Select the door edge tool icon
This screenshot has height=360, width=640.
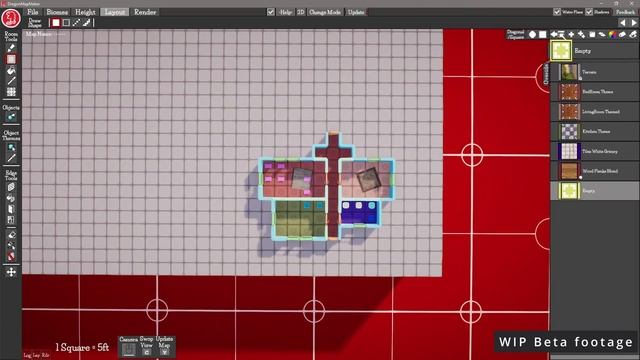(11, 209)
